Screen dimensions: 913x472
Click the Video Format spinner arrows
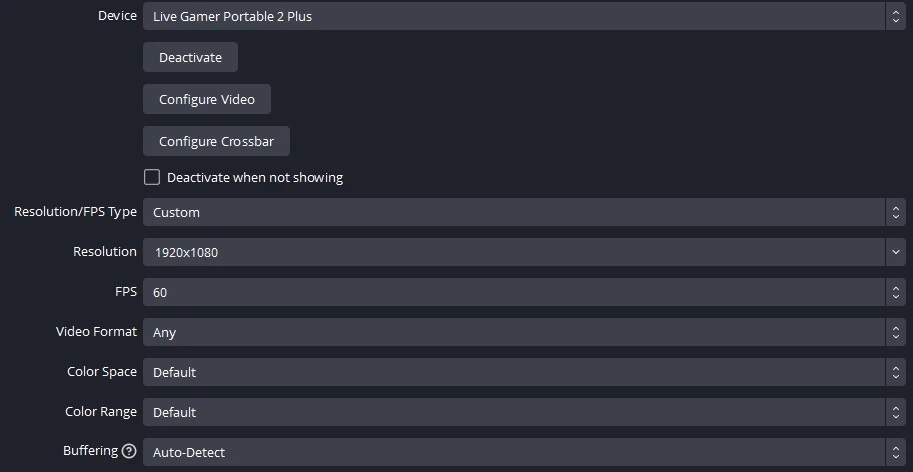[895, 332]
